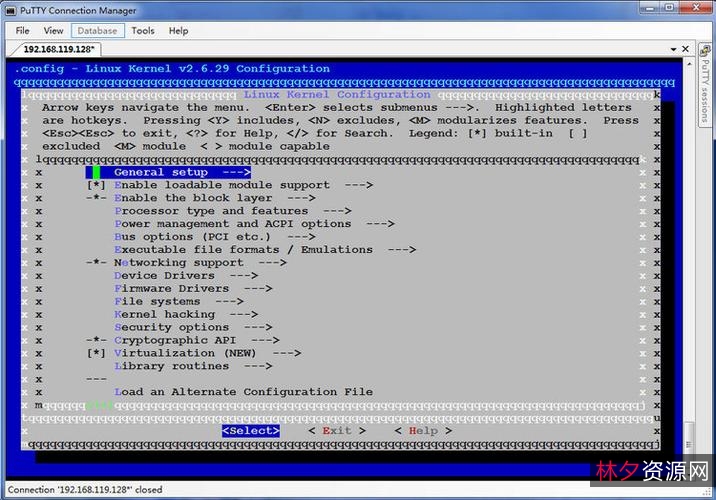The width and height of the screenshot is (716, 500).
Task: Open the Database menu
Action: click(97, 30)
